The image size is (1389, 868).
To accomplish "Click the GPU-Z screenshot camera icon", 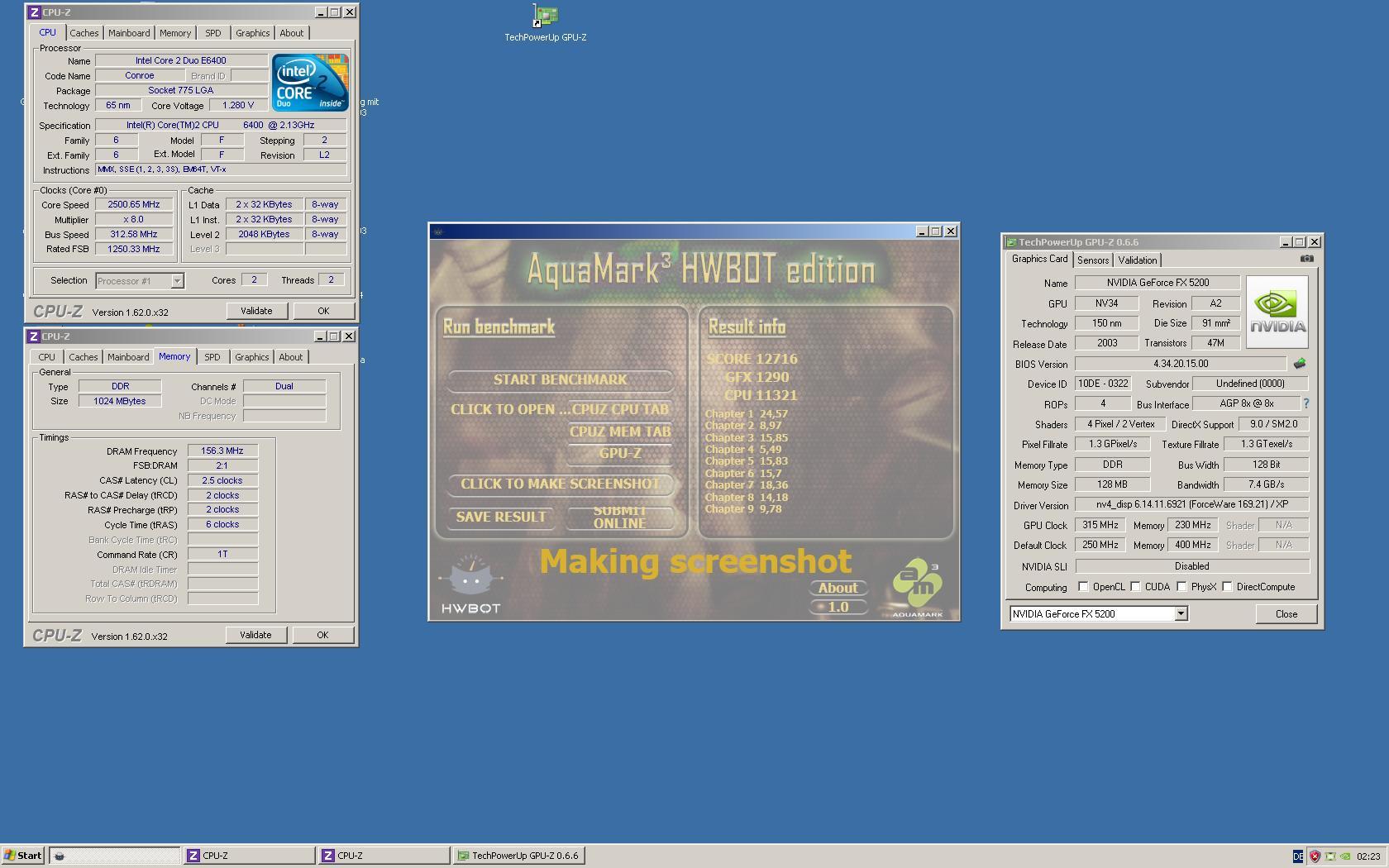I will [1306, 259].
